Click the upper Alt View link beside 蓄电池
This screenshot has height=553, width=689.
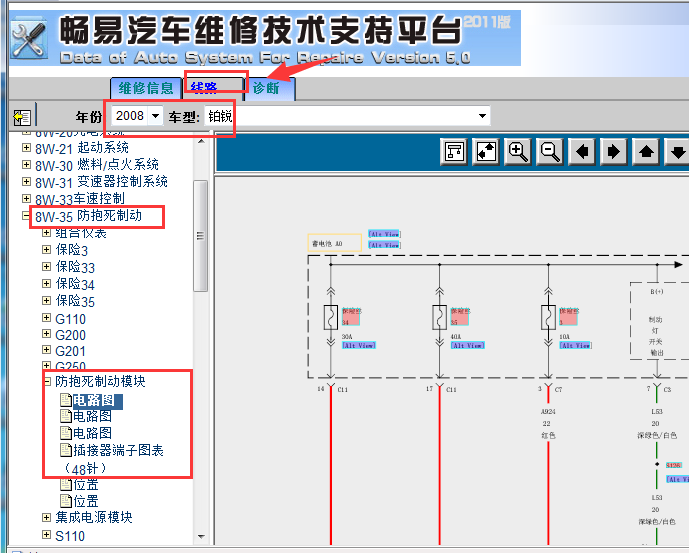tap(384, 234)
